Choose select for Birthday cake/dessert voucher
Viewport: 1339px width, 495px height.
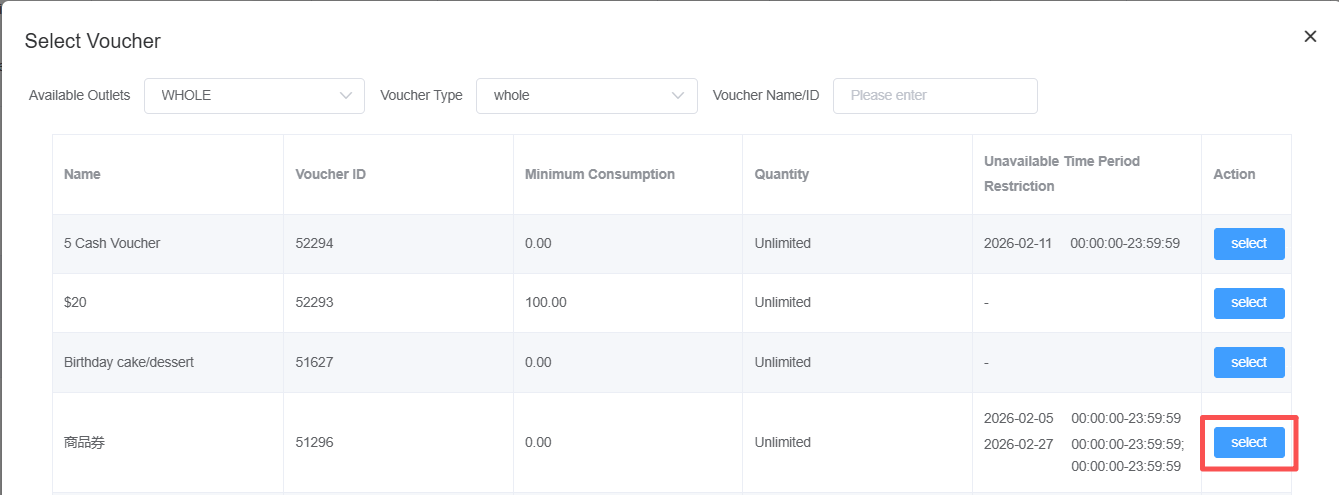(x=1248, y=363)
